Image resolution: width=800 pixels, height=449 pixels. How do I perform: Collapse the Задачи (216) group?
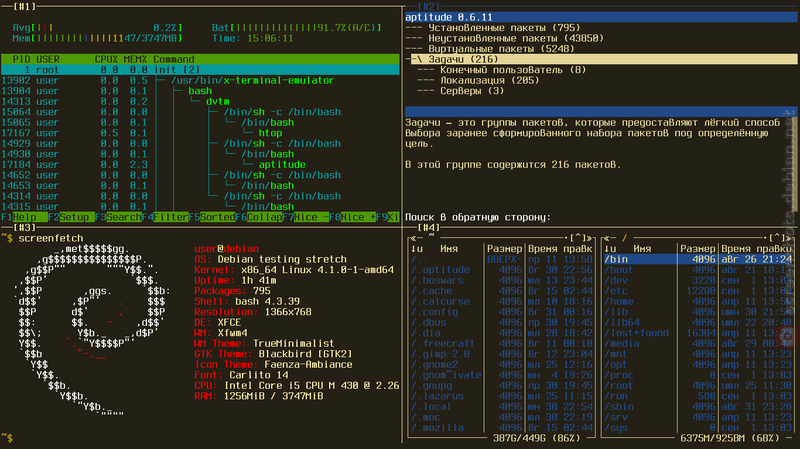pos(601,59)
